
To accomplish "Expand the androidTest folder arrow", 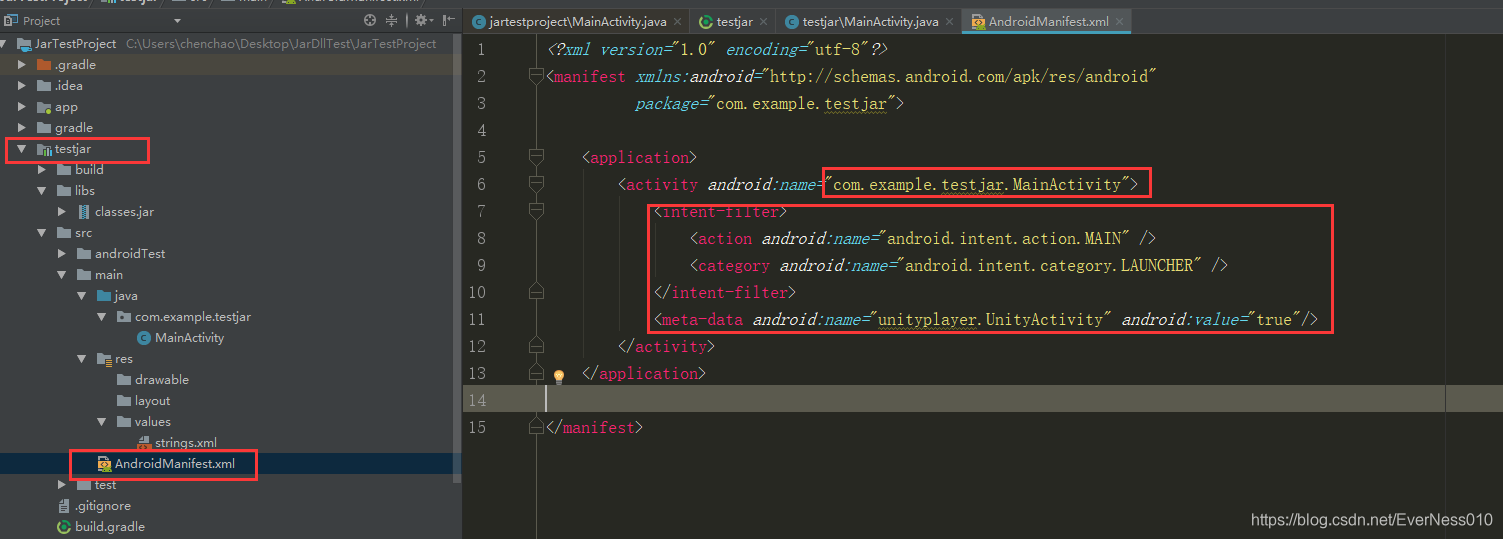I will [x=62, y=254].
